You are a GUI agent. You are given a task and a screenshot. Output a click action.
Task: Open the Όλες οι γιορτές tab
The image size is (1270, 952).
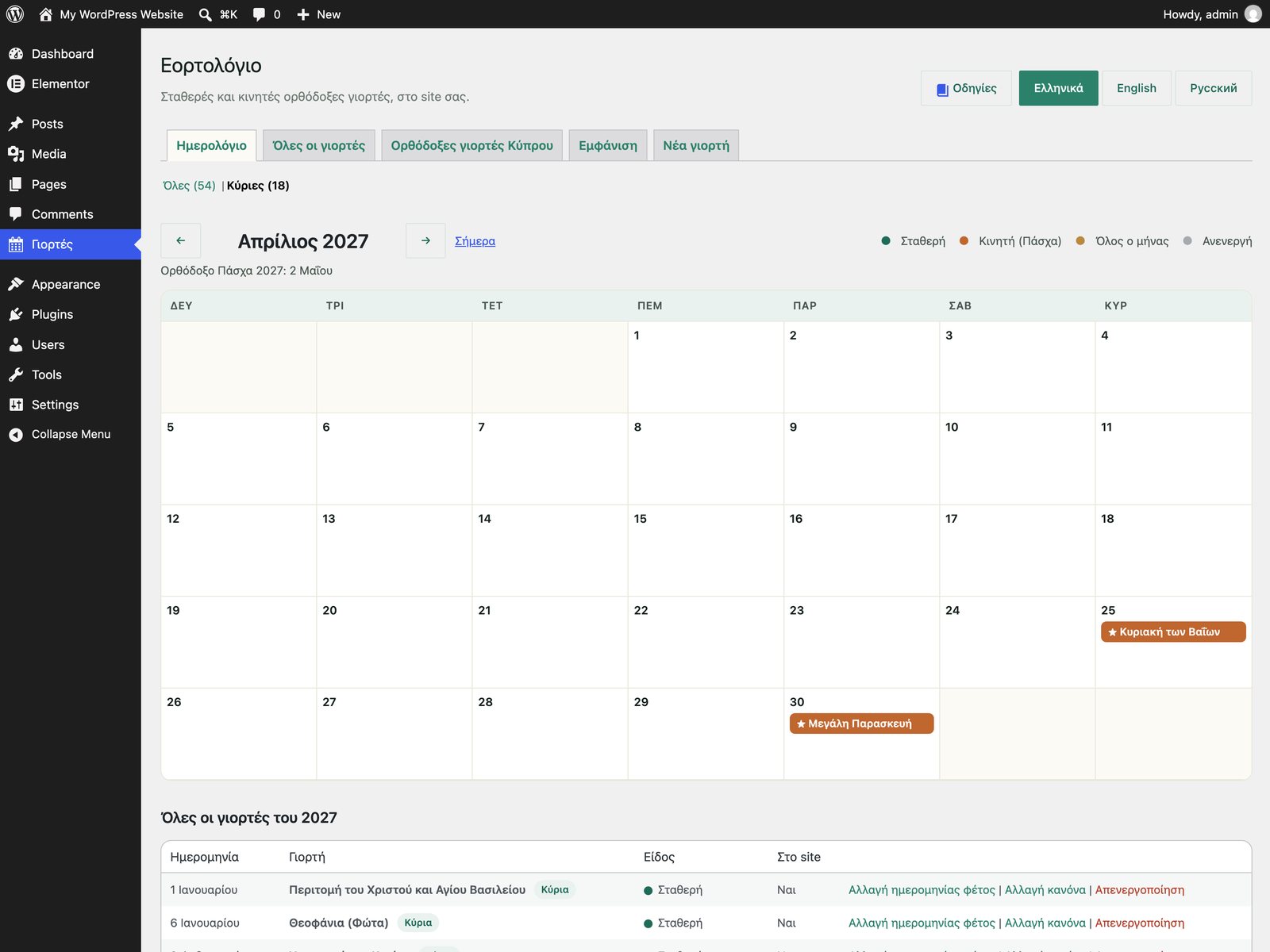coord(318,145)
